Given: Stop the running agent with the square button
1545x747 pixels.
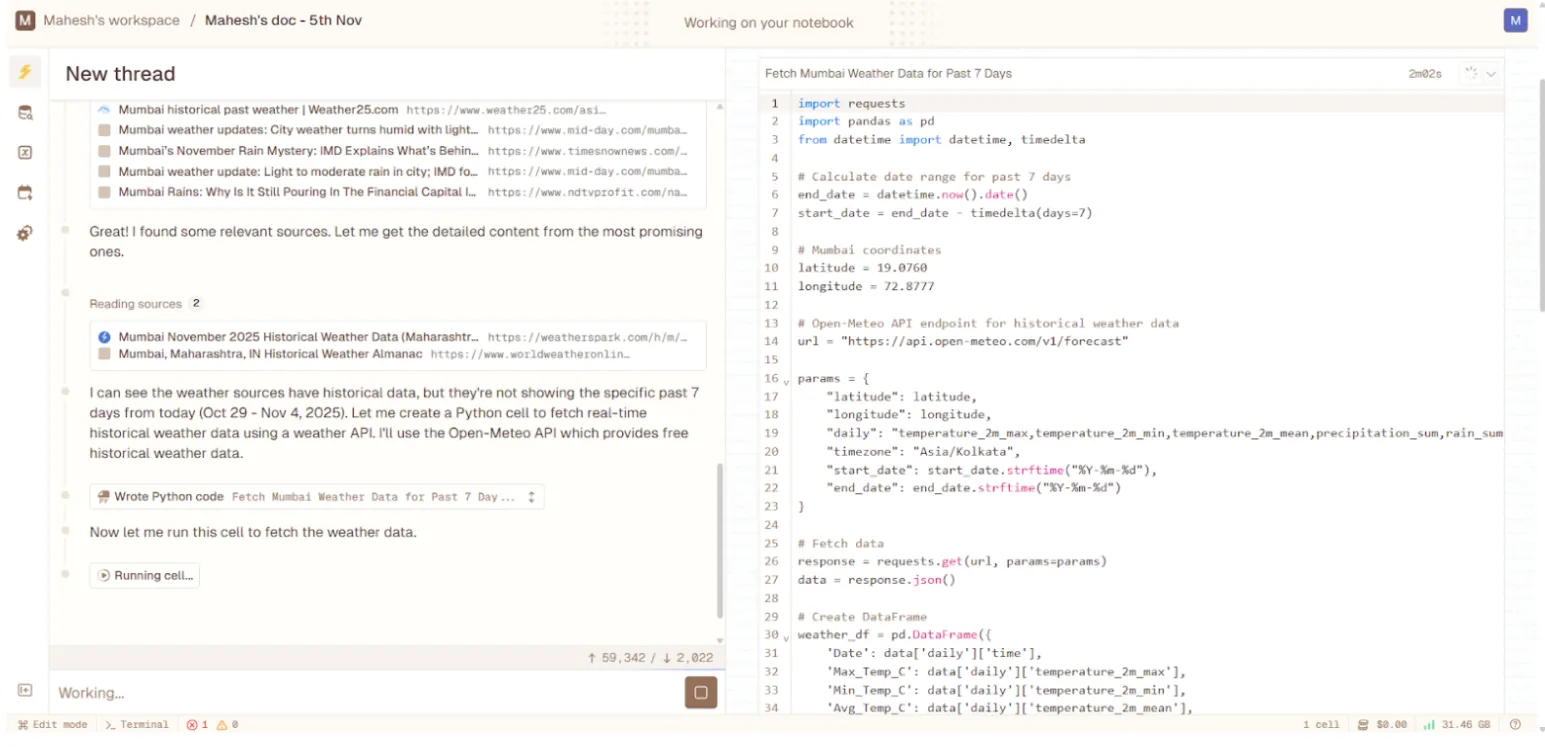Looking at the screenshot, I should pos(700,692).
